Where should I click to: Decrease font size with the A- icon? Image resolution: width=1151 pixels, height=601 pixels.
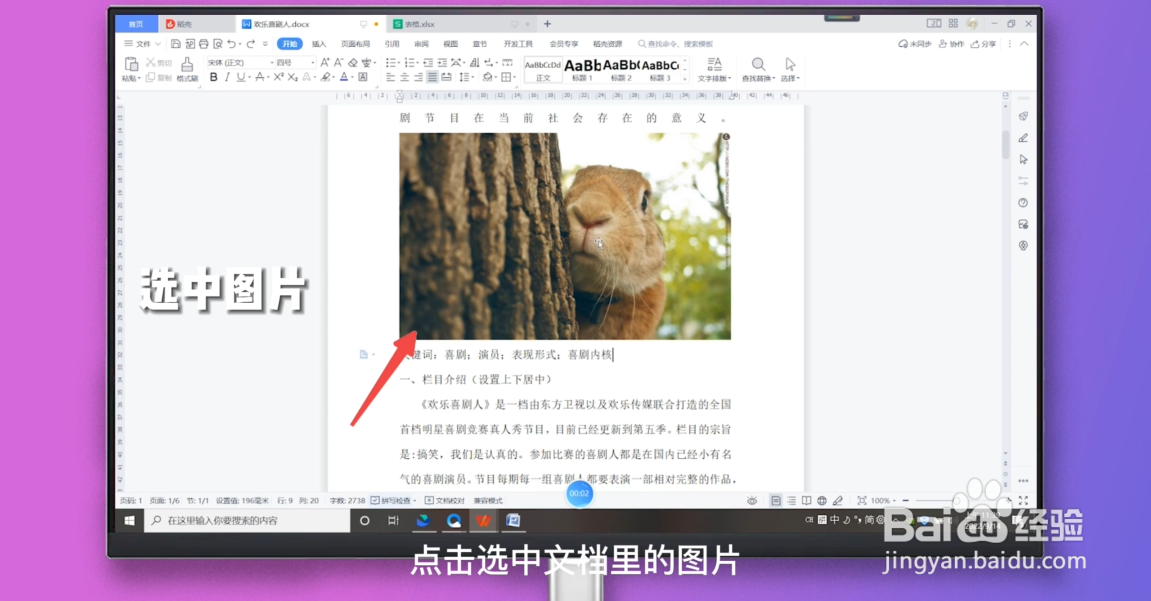338,62
